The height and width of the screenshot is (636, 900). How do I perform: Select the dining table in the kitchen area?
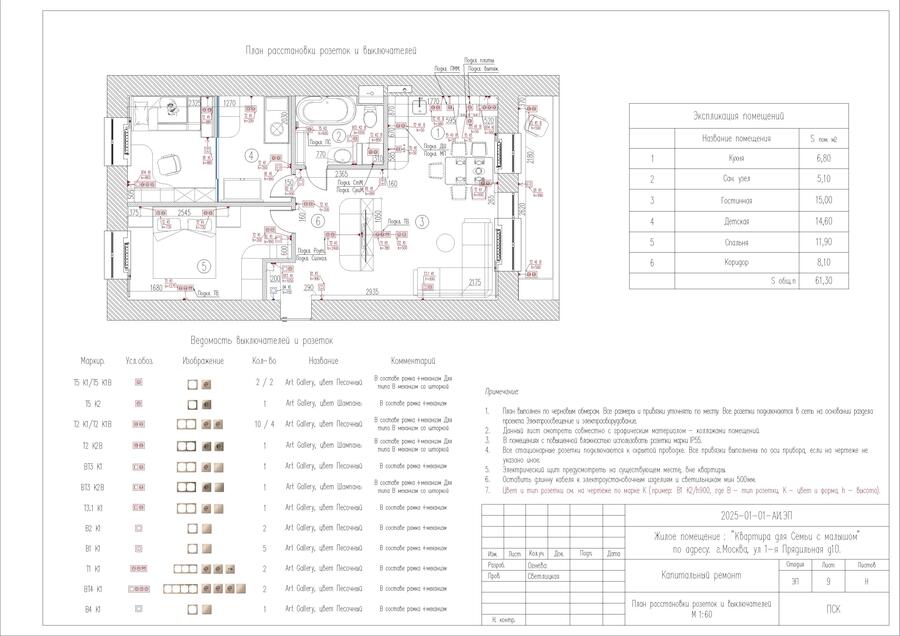point(468,170)
